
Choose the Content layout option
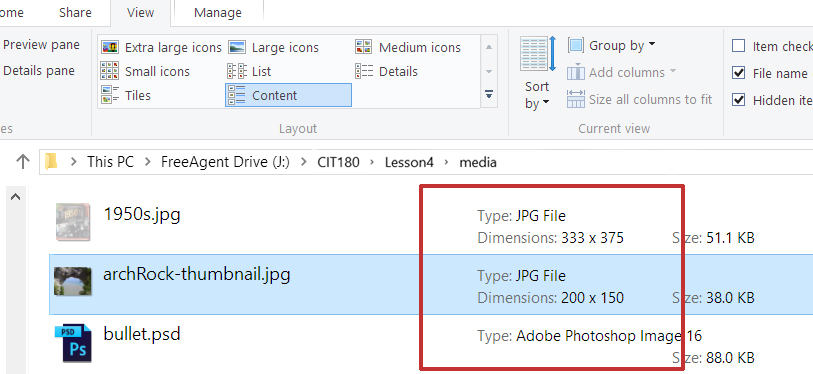(x=288, y=95)
